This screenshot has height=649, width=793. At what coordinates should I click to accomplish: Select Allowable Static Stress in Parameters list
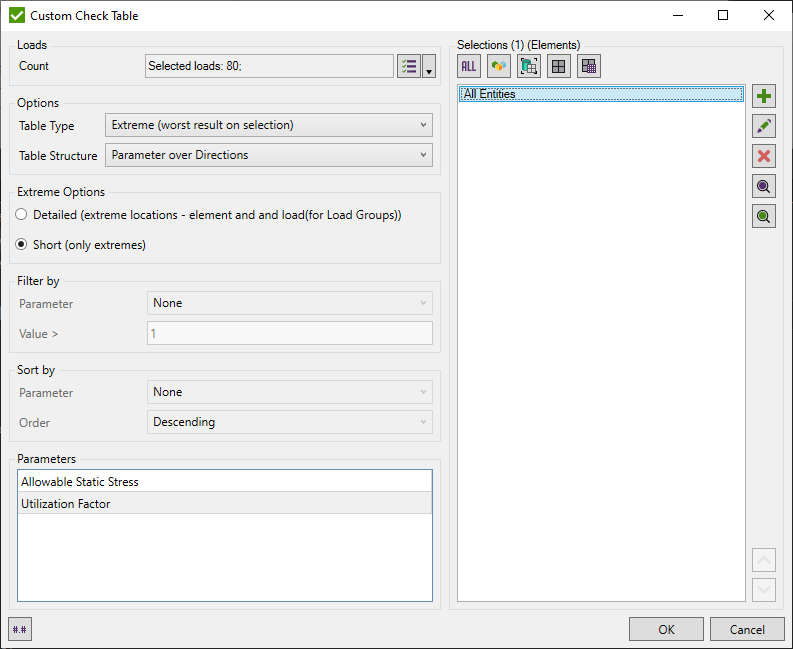pos(225,482)
